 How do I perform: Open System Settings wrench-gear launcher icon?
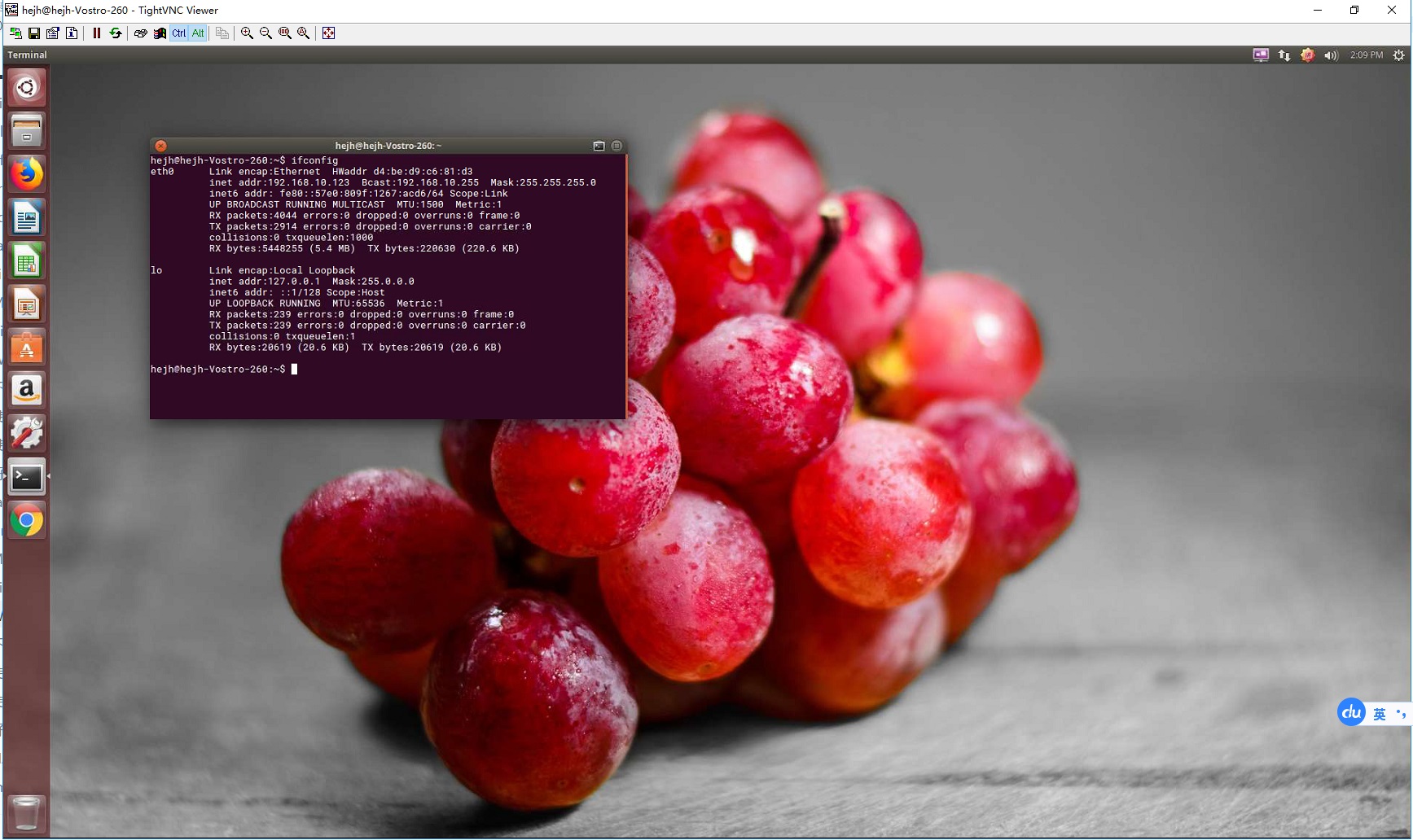click(x=26, y=434)
